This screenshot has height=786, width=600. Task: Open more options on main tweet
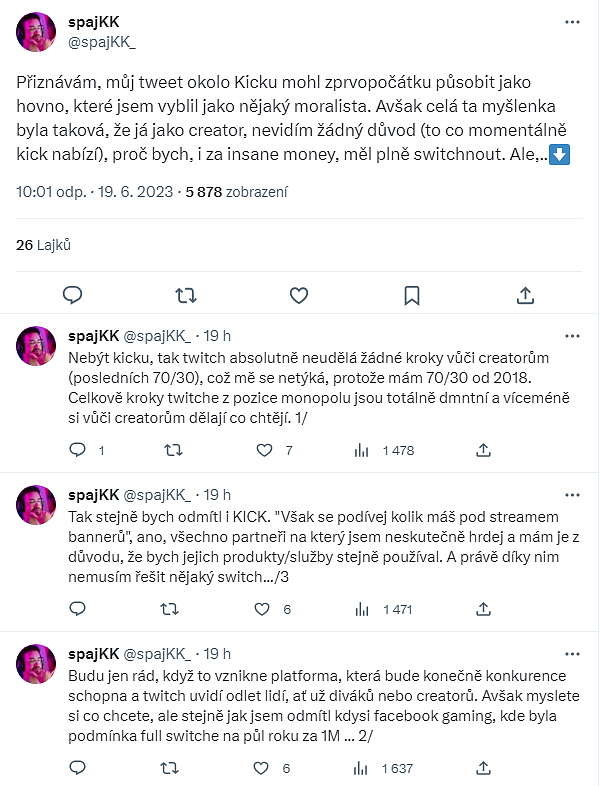click(x=570, y=20)
